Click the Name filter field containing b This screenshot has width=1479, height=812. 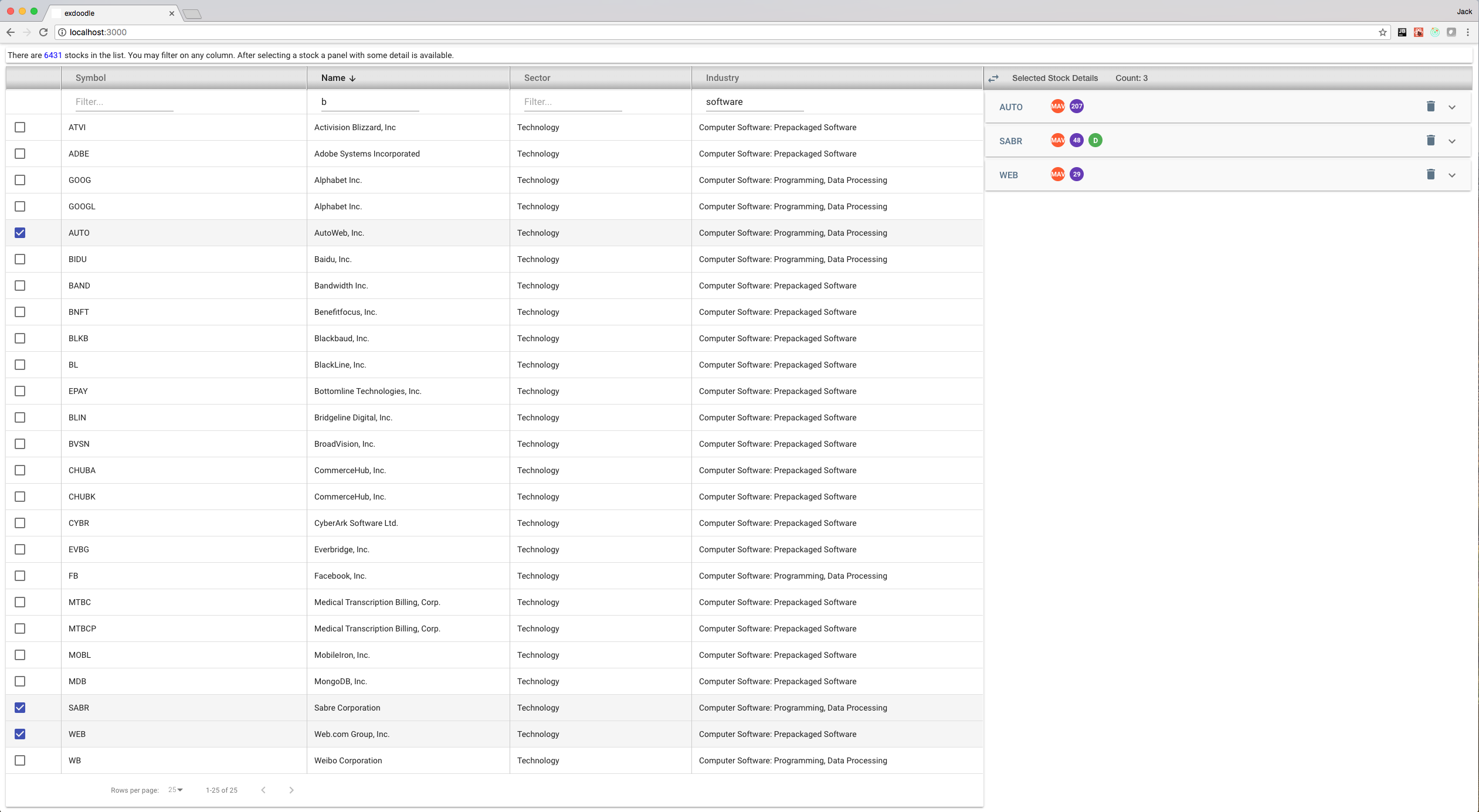(370, 102)
